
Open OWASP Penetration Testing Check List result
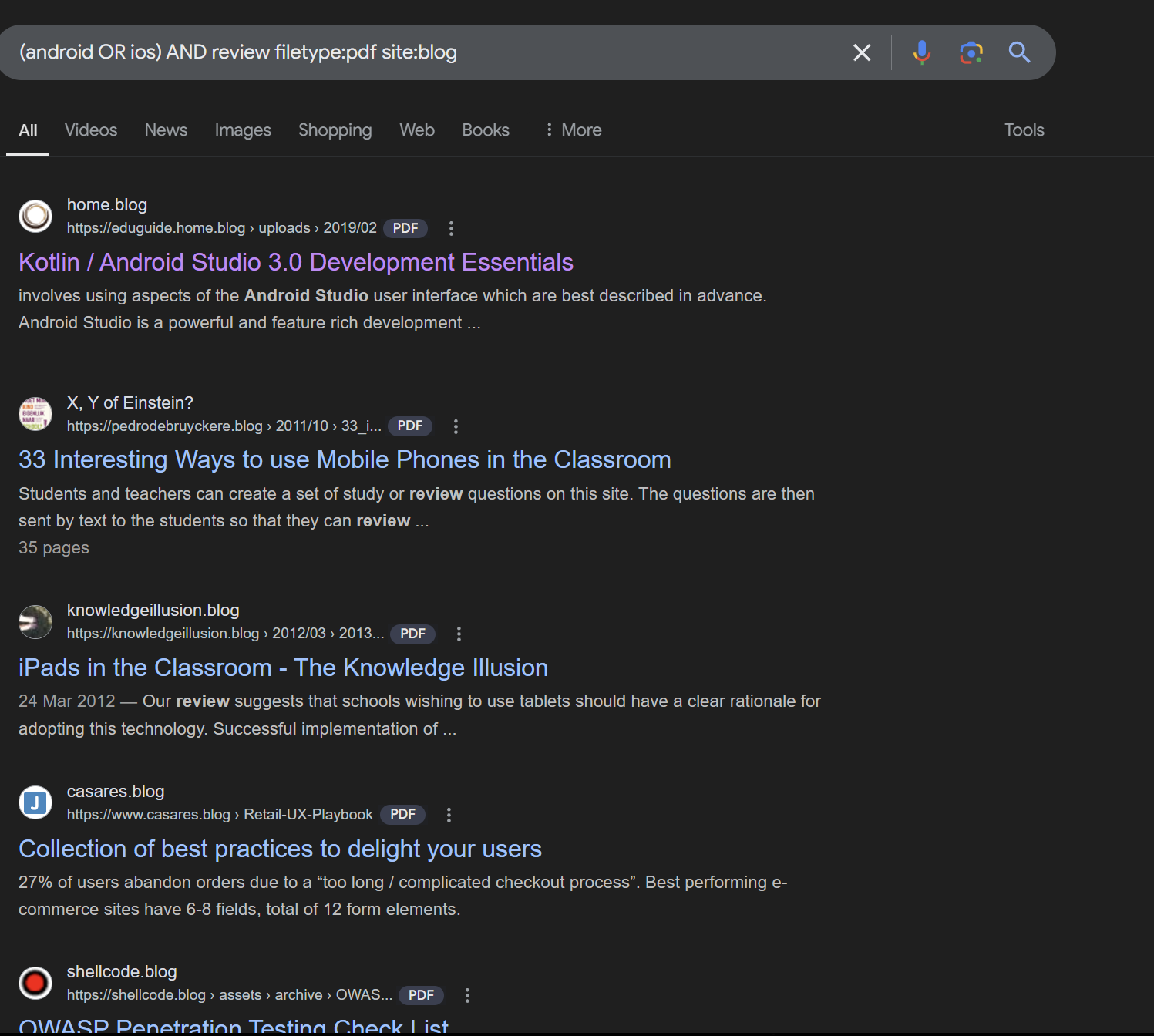[x=234, y=1026]
